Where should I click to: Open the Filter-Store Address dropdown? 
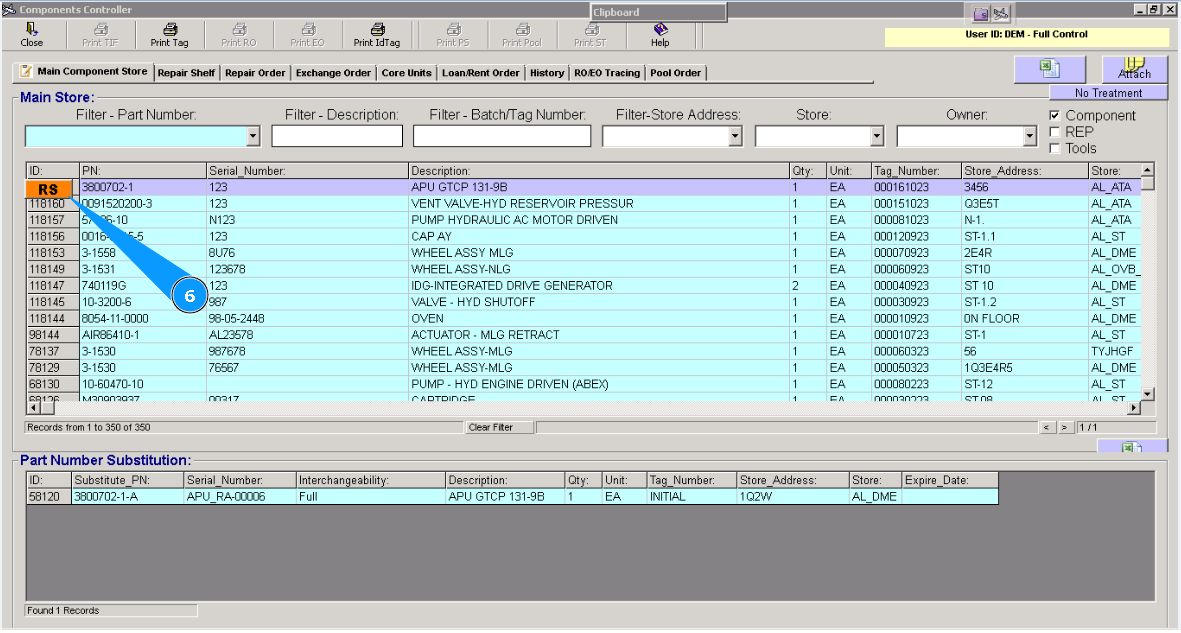pyautogui.click(x=735, y=136)
